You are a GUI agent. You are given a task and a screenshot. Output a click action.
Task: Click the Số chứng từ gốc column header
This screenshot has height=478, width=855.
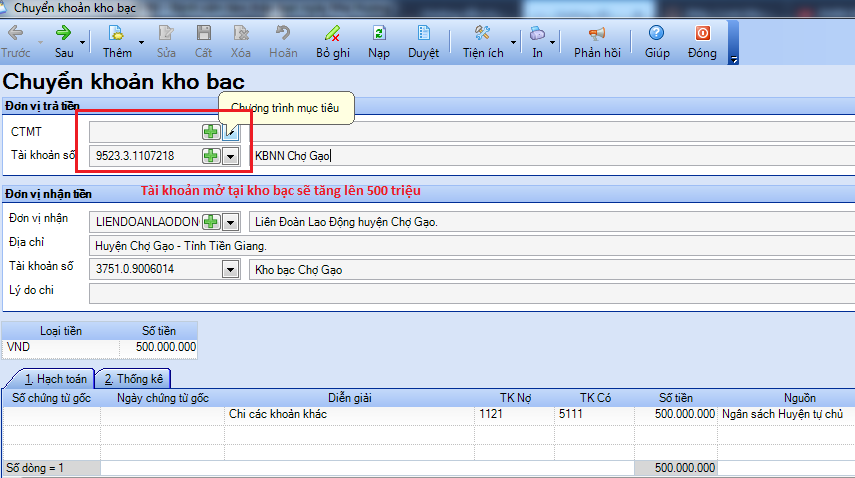tap(52, 398)
